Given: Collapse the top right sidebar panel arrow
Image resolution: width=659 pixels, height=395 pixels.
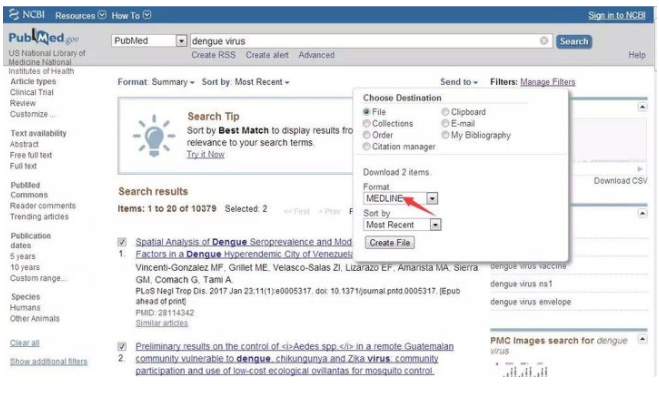Looking at the screenshot, I should pos(642,107).
